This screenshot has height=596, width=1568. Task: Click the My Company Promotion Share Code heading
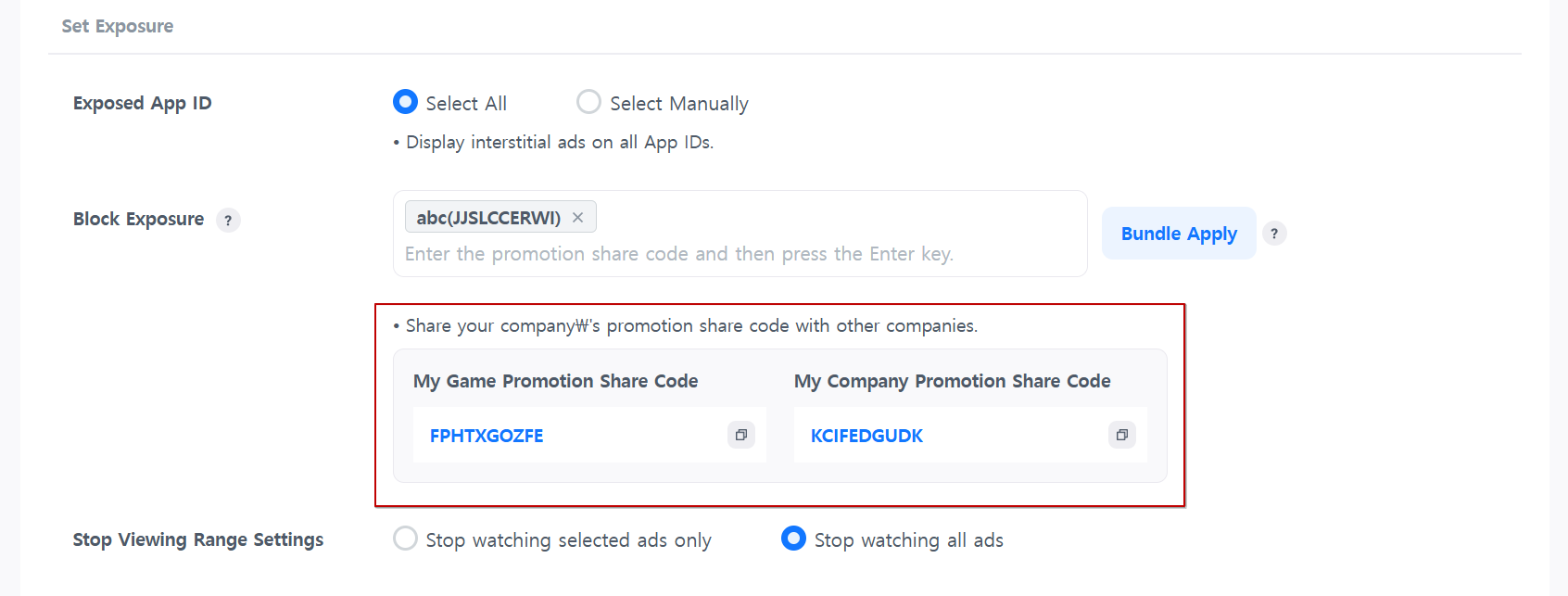pyautogui.click(x=952, y=381)
